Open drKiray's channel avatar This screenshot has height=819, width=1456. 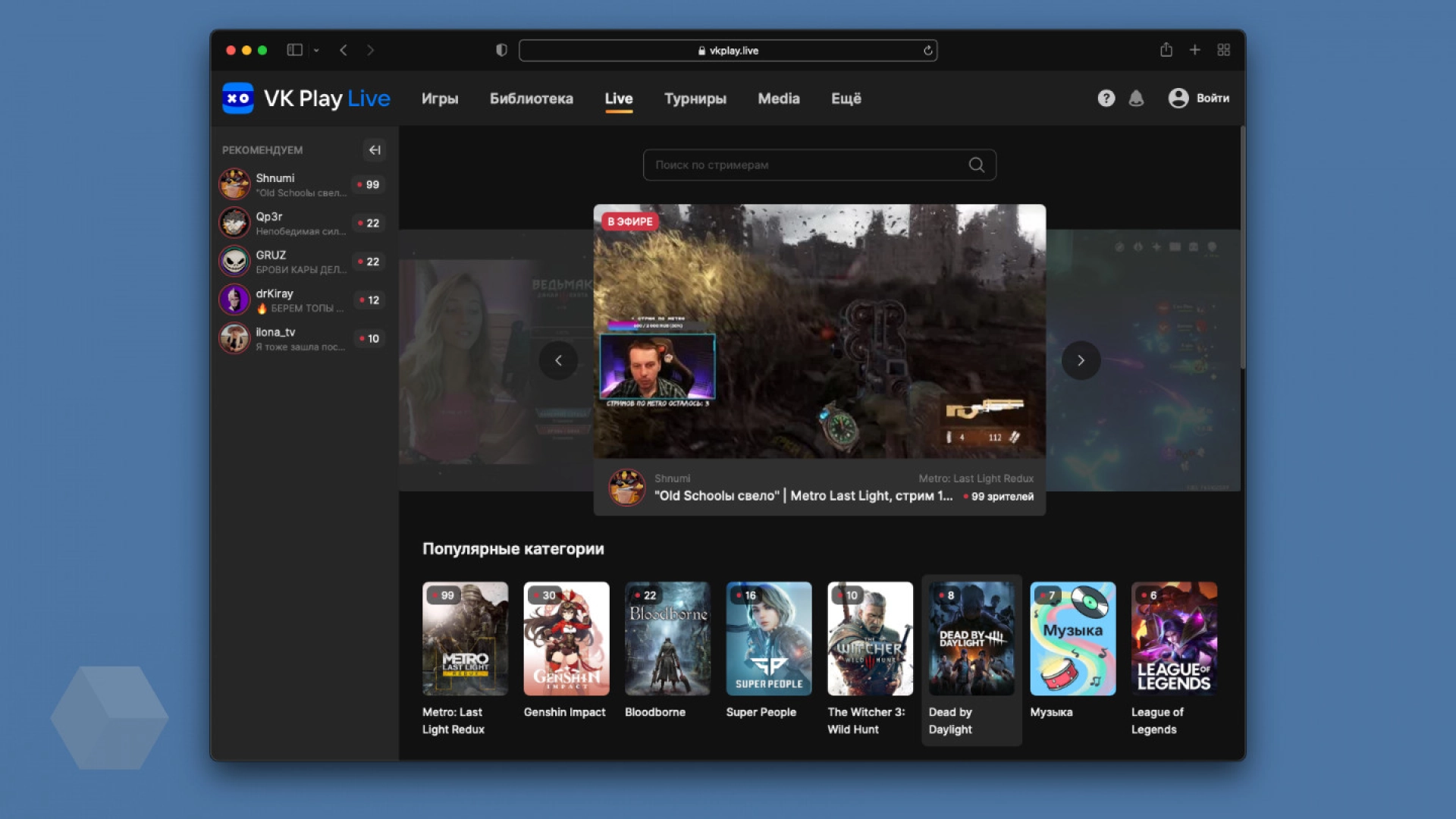[x=234, y=300]
